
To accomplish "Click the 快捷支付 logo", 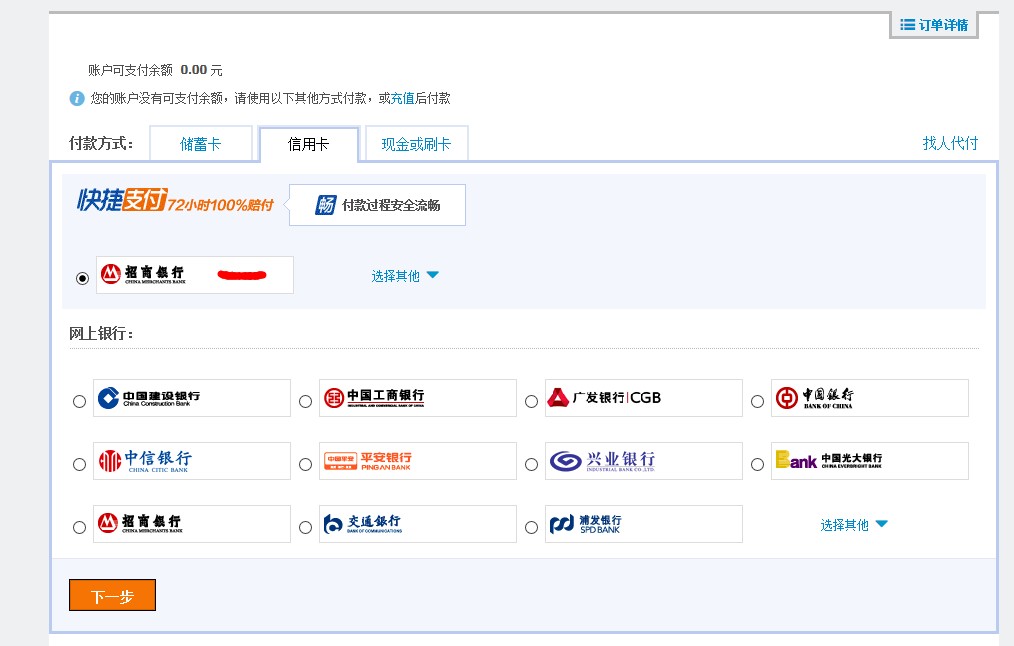I will (x=122, y=200).
